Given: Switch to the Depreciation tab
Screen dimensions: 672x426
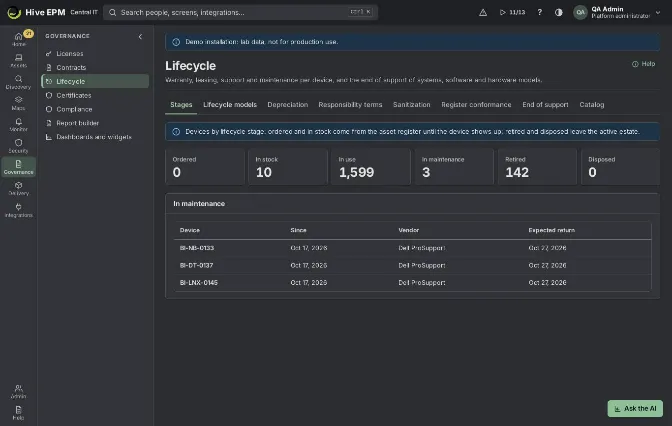Looking at the screenshot, I should tap(288, 105).
